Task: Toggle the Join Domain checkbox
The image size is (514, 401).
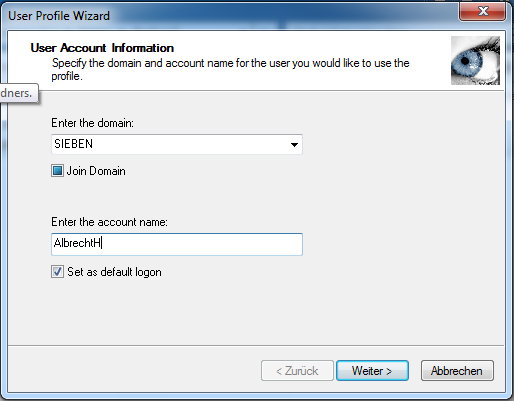Action: tap(57, 171)
